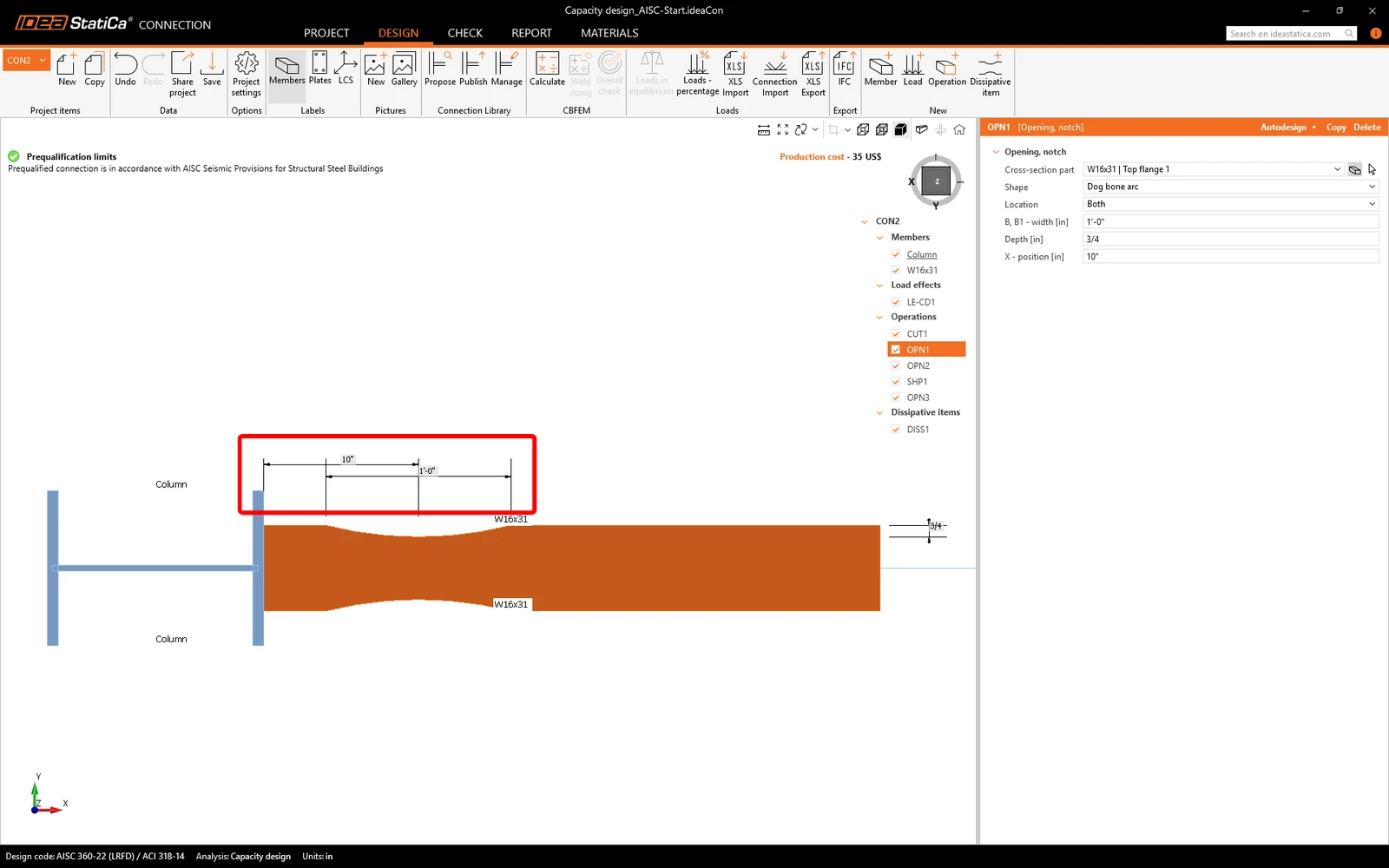Toggle Plates labels
This screenshot has height=868, width=1389.
pos(319,69)
